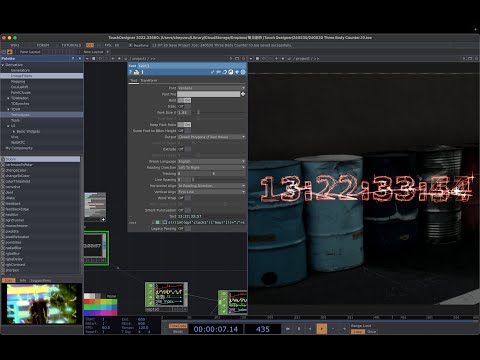Open the Reading Direction dropdown

211,167
